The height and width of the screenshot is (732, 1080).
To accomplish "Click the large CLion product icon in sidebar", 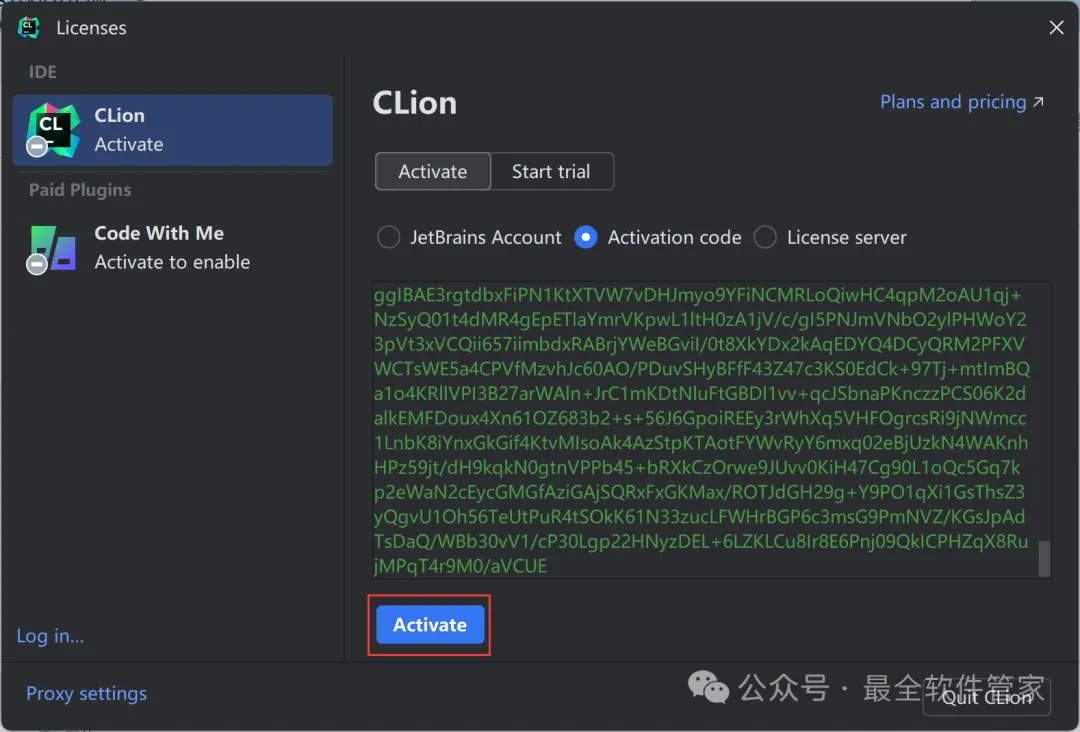I will coord(54,128).
